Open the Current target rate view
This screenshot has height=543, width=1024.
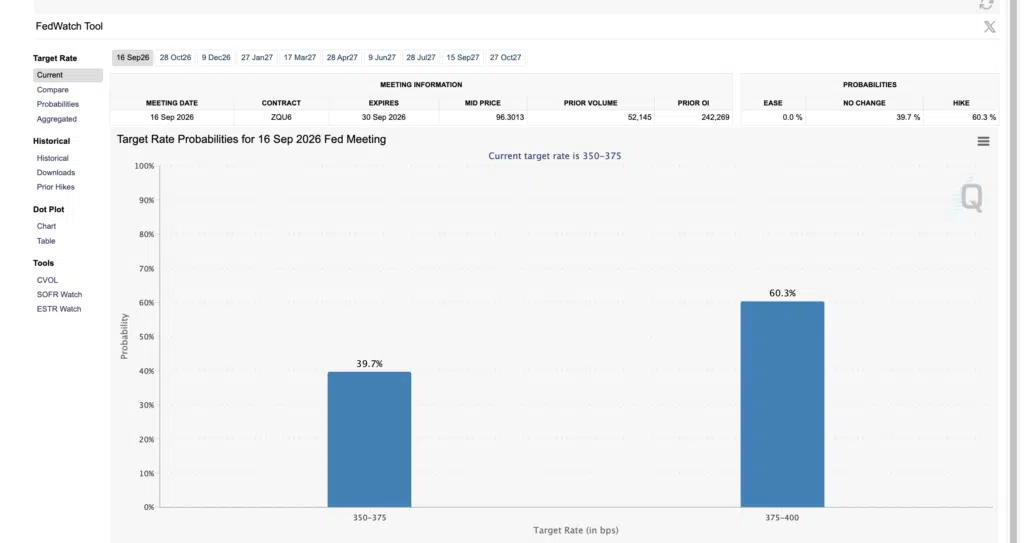point(68,75)
